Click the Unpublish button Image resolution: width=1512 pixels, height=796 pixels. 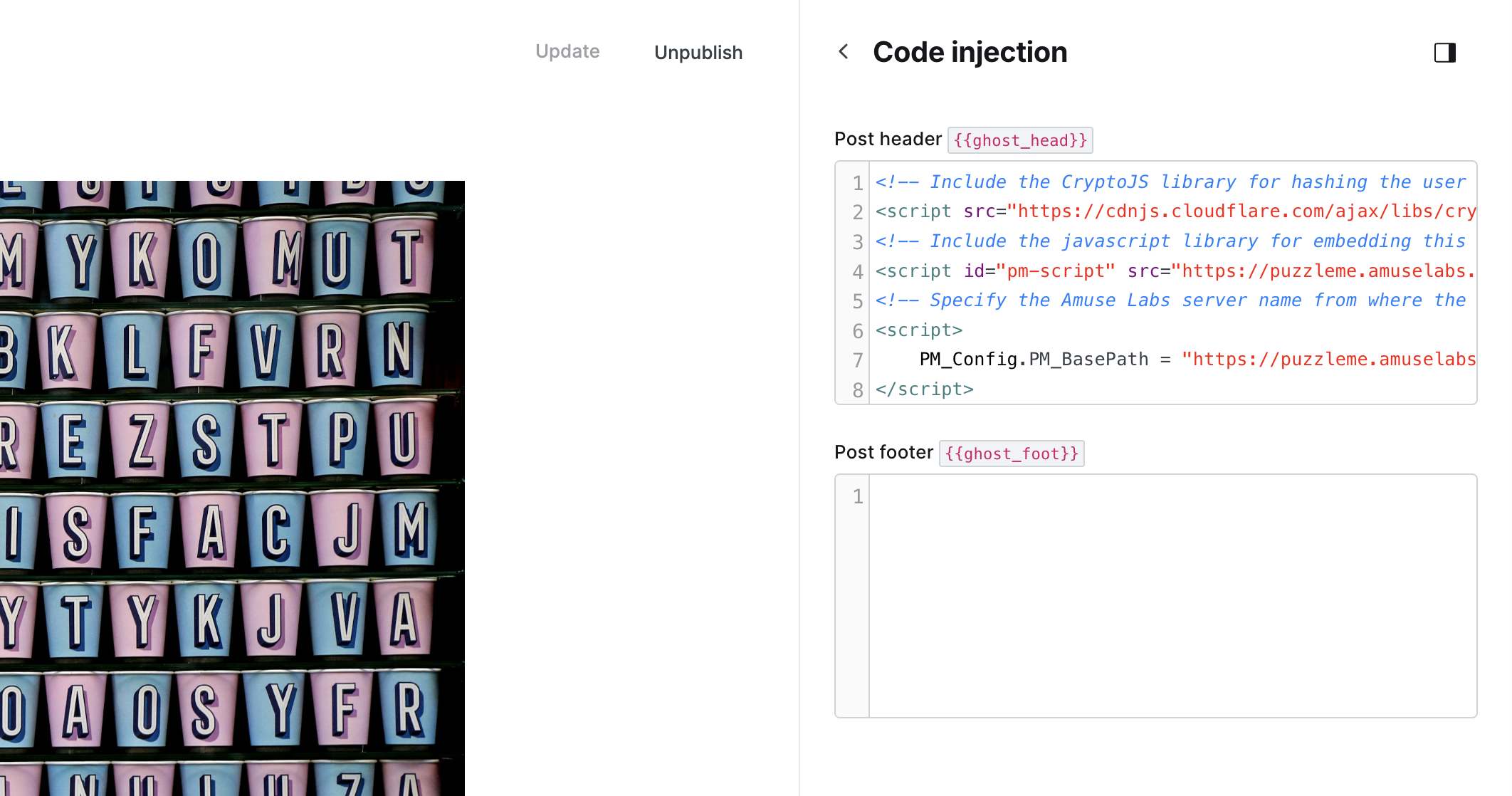click(x=698, y=53)
